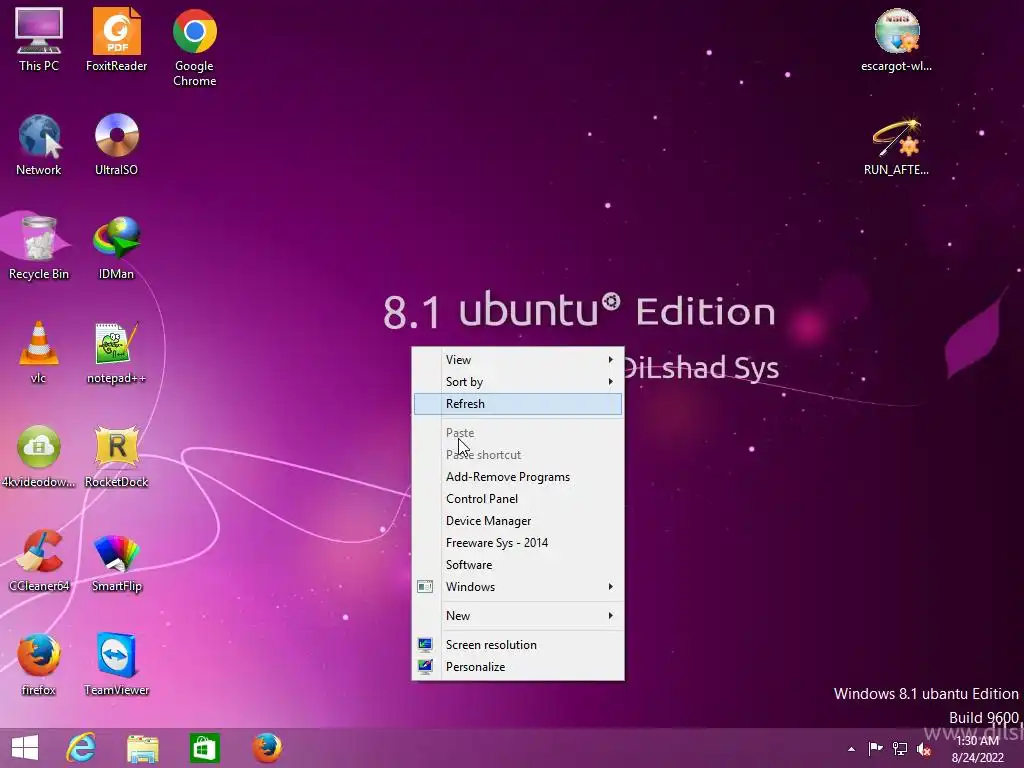Image resolution: width=1024 pixels, height=768 pixels.
Task: Select the IDMan desktop shortcut
Action: pos(116,248)
